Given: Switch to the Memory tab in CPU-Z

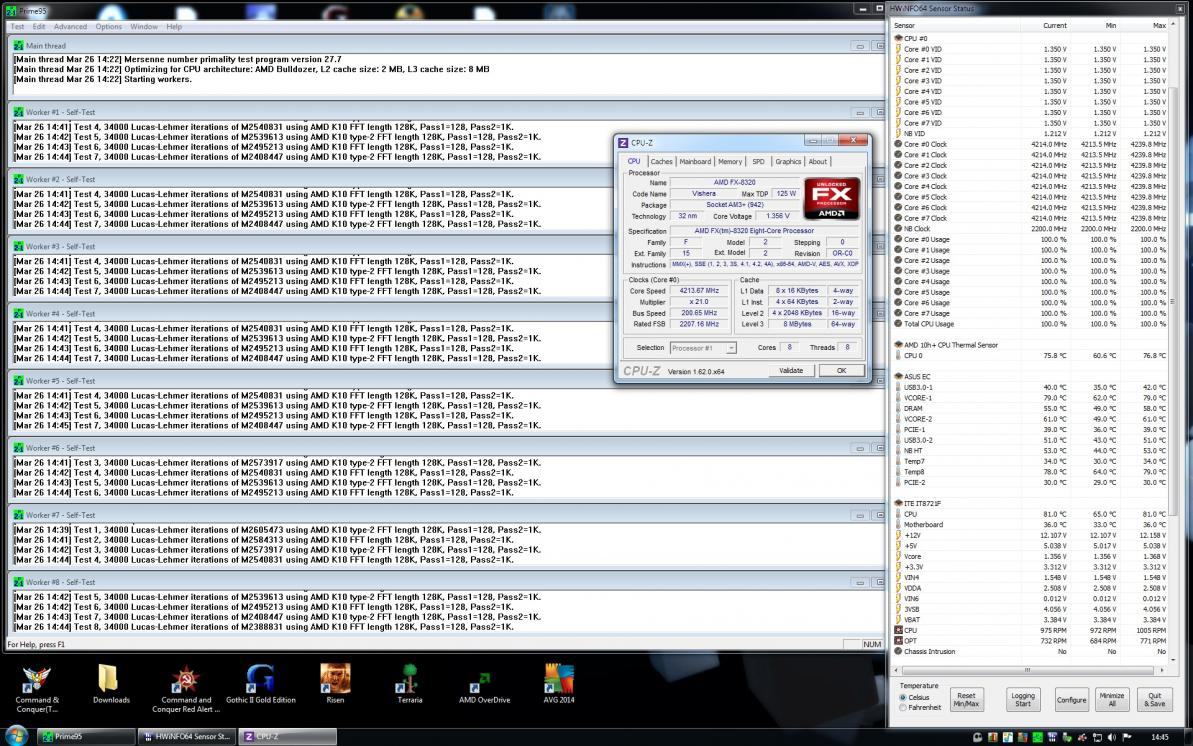Looking at the screenshot, I should coord(730,161).
